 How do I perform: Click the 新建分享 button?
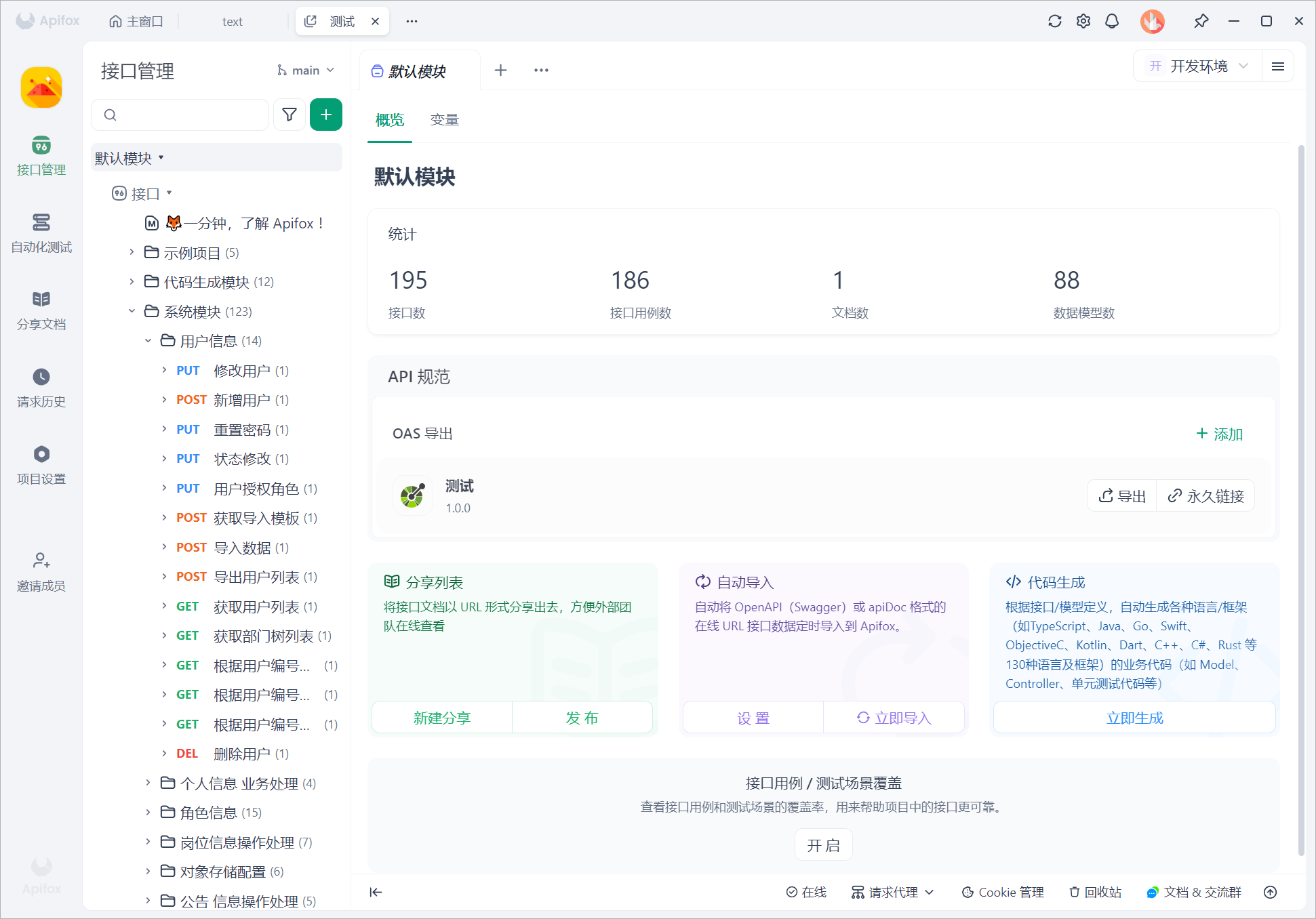442,718
